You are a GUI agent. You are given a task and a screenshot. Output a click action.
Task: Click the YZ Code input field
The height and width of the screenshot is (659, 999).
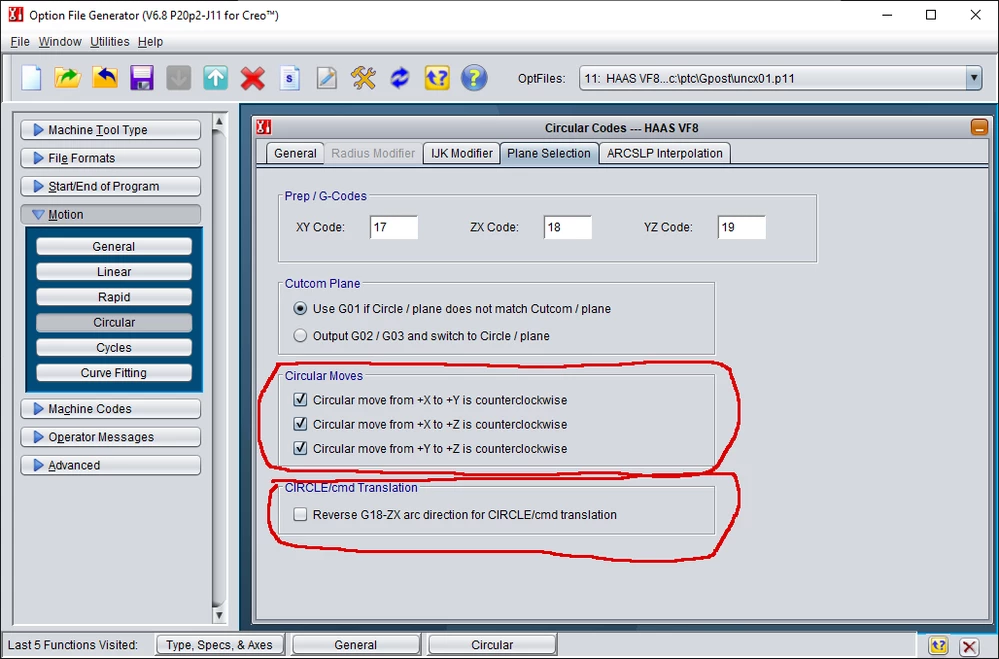click(x=742, y=227)
